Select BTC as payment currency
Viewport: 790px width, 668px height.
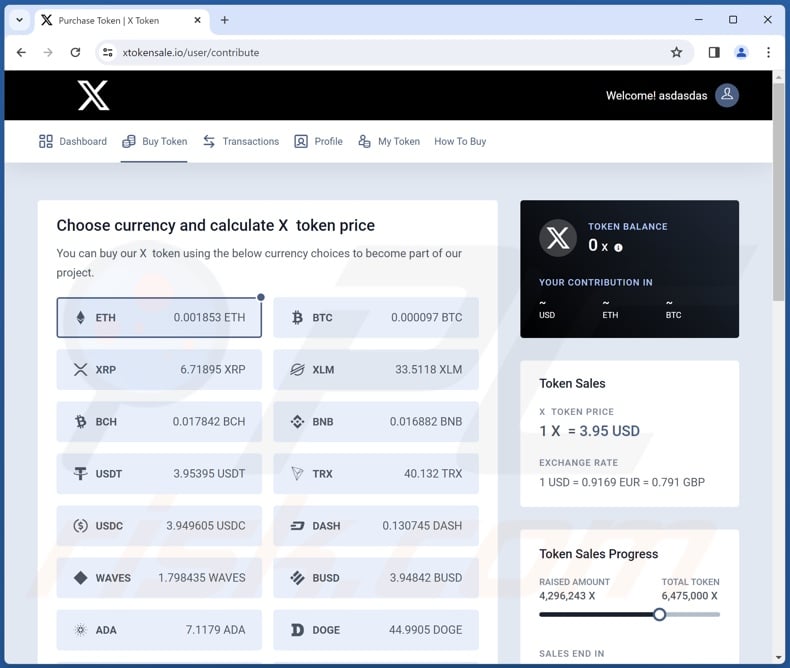pyautogui.click(x=376, y=317)
